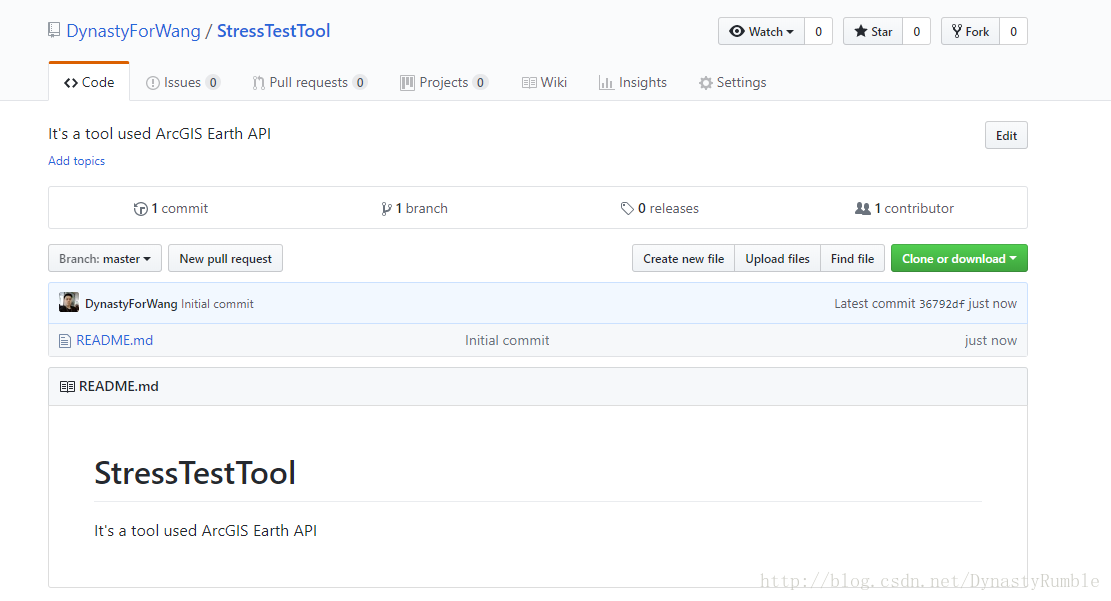Click the Projects count badge

click(x=480, y=82)
